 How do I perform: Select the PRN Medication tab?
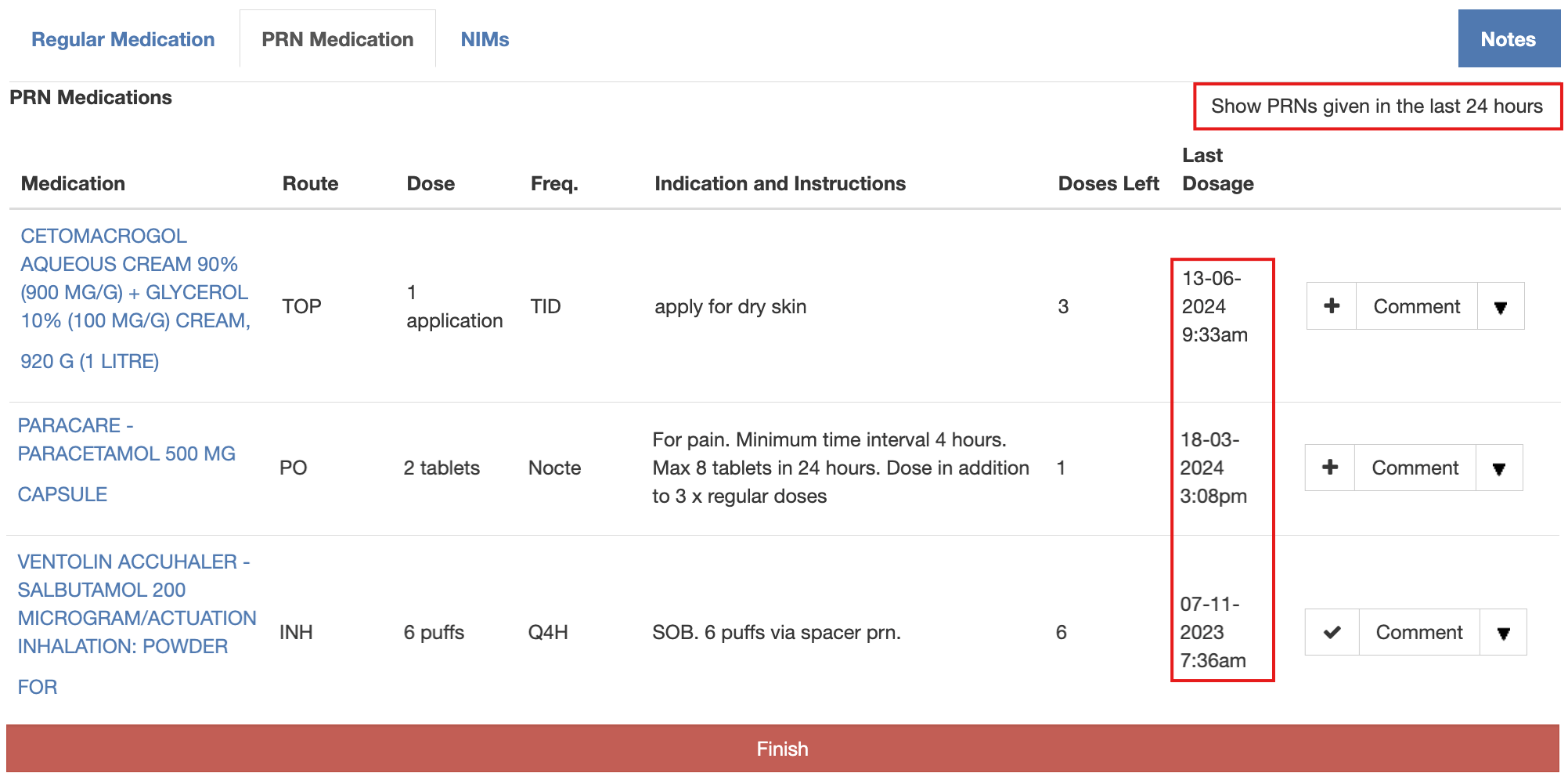(337, 39)
